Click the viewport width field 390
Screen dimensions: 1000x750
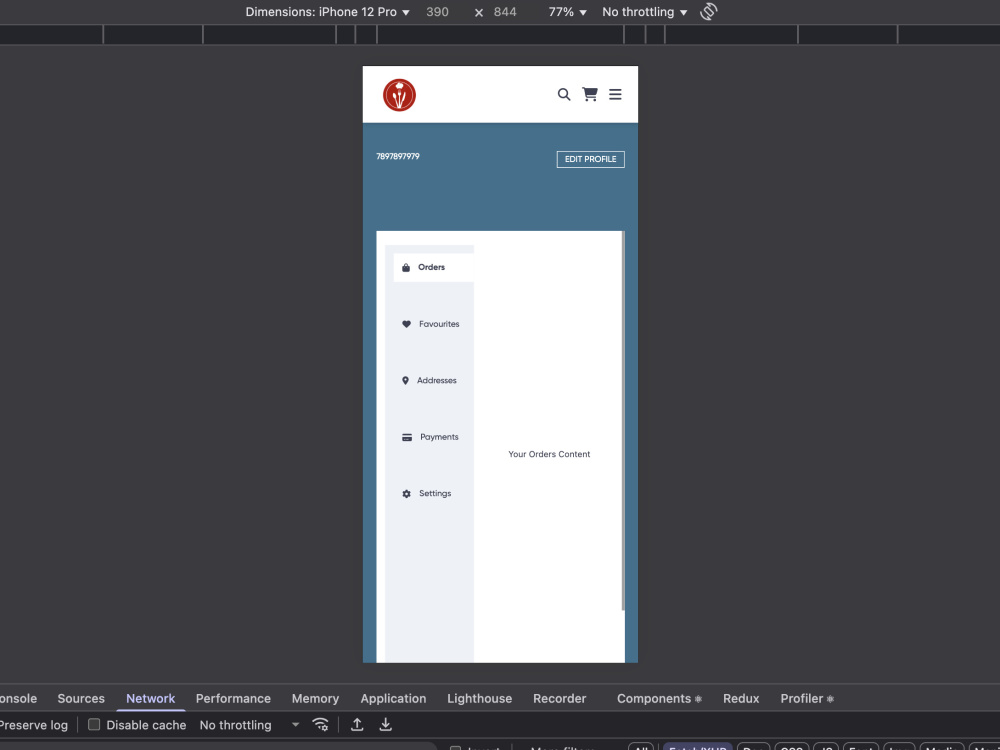[438, 12]
